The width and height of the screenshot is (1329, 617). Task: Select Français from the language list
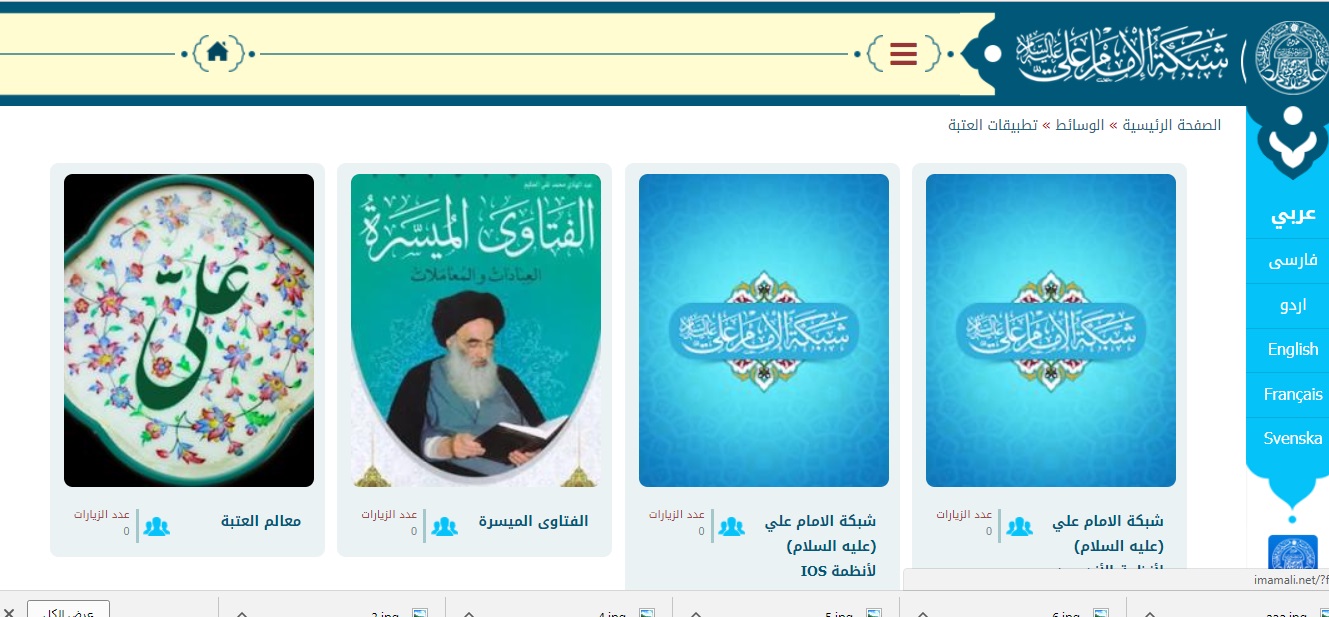tap(1292, 395)
